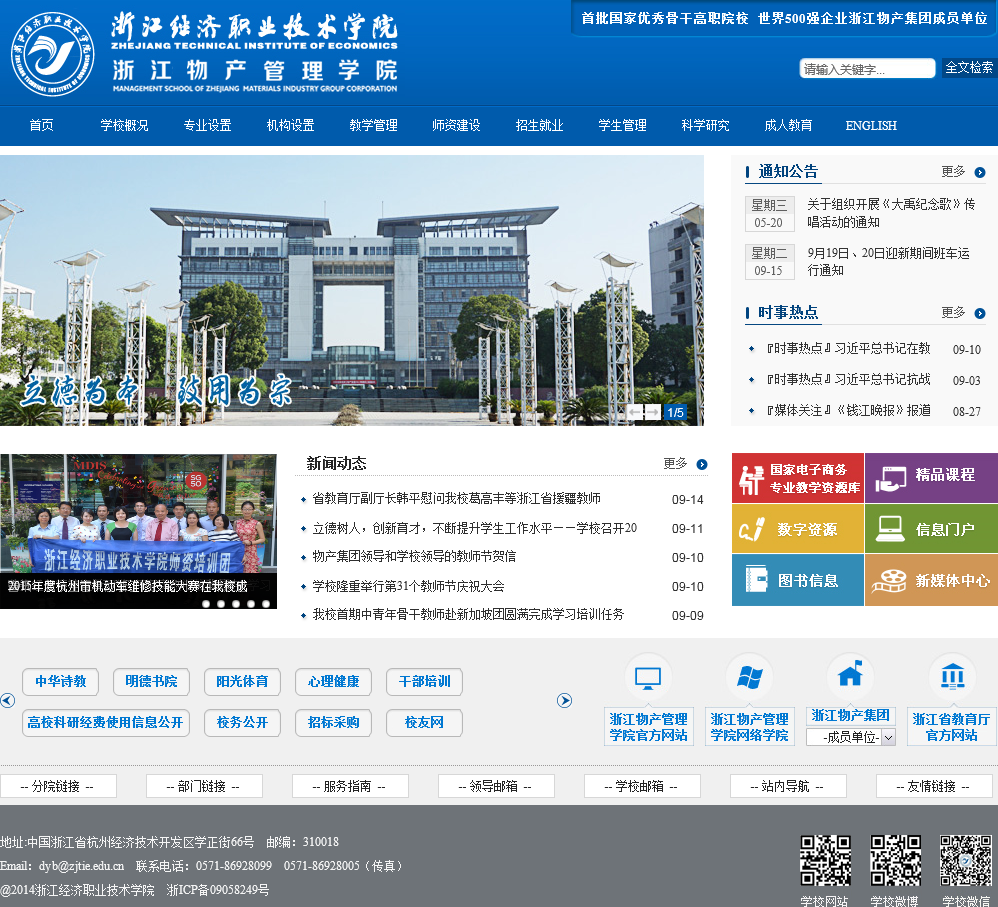
Task: Open 学校概况 navigation menu
Action: 124,125
